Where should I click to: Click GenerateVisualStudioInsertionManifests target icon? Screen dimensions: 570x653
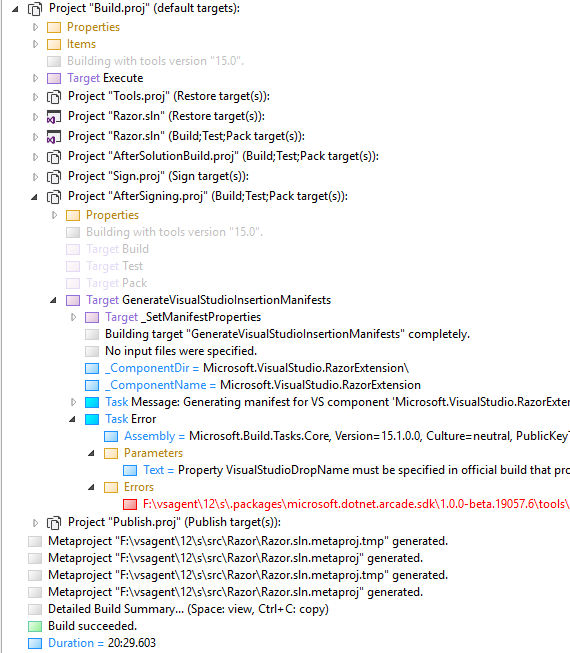click(73, 301)
